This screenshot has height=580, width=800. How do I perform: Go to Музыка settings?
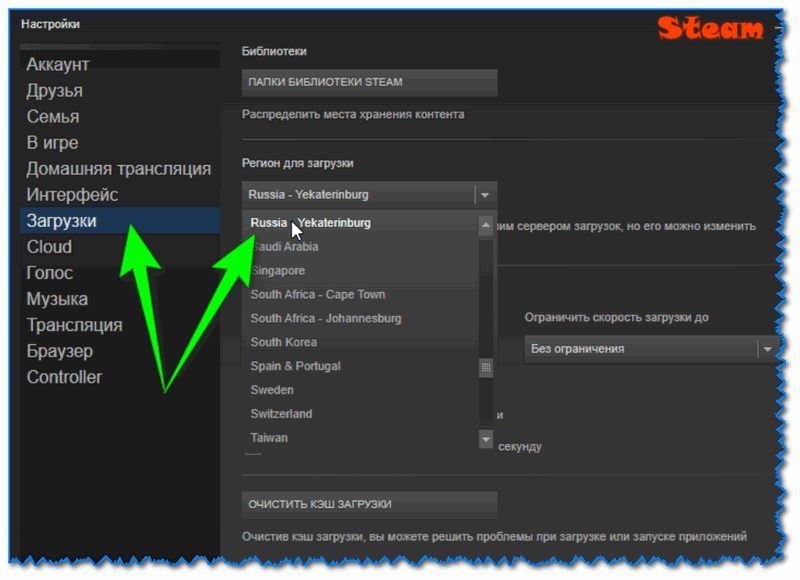coord(120,298)
